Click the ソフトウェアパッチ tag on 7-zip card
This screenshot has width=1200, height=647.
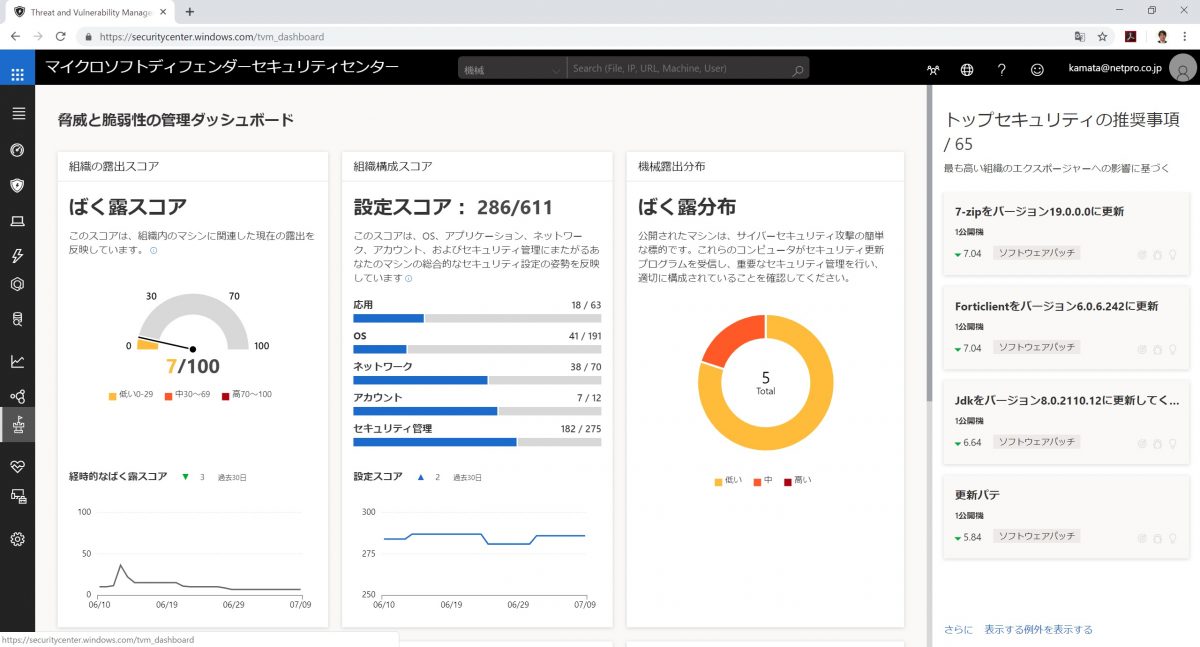(1036, 254)
